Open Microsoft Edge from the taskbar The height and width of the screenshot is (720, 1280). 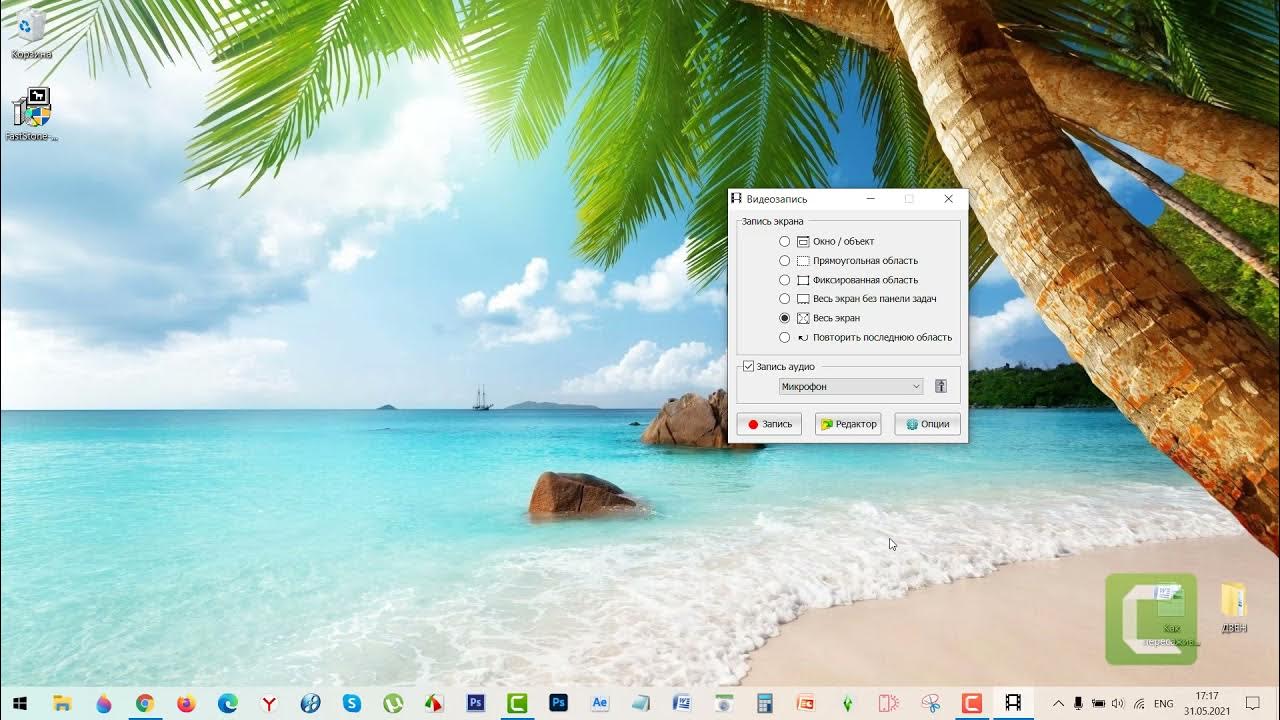point(228,703)
